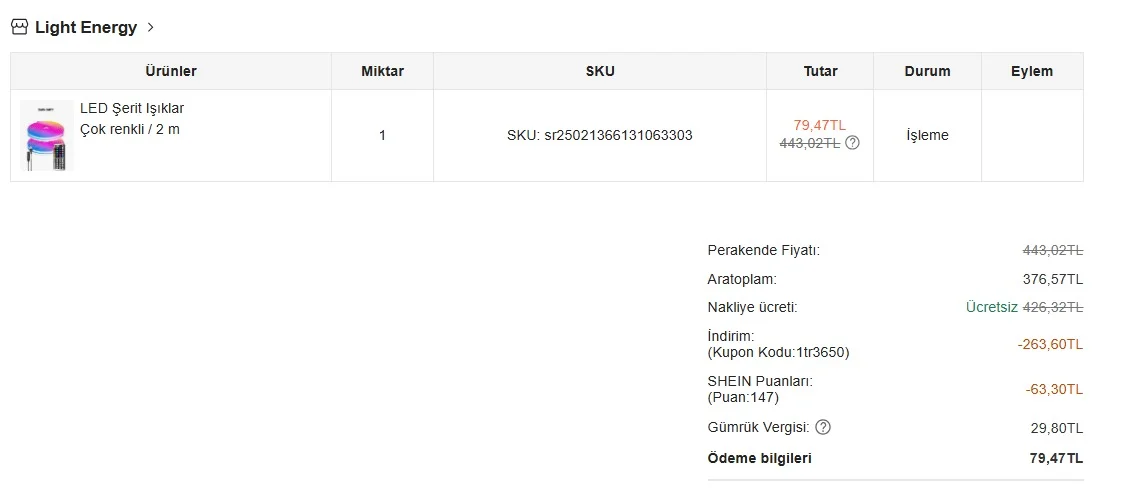Viewport: 1126px width, 492px height.
Task: Click the SKU column header
Action: point(600,71)
